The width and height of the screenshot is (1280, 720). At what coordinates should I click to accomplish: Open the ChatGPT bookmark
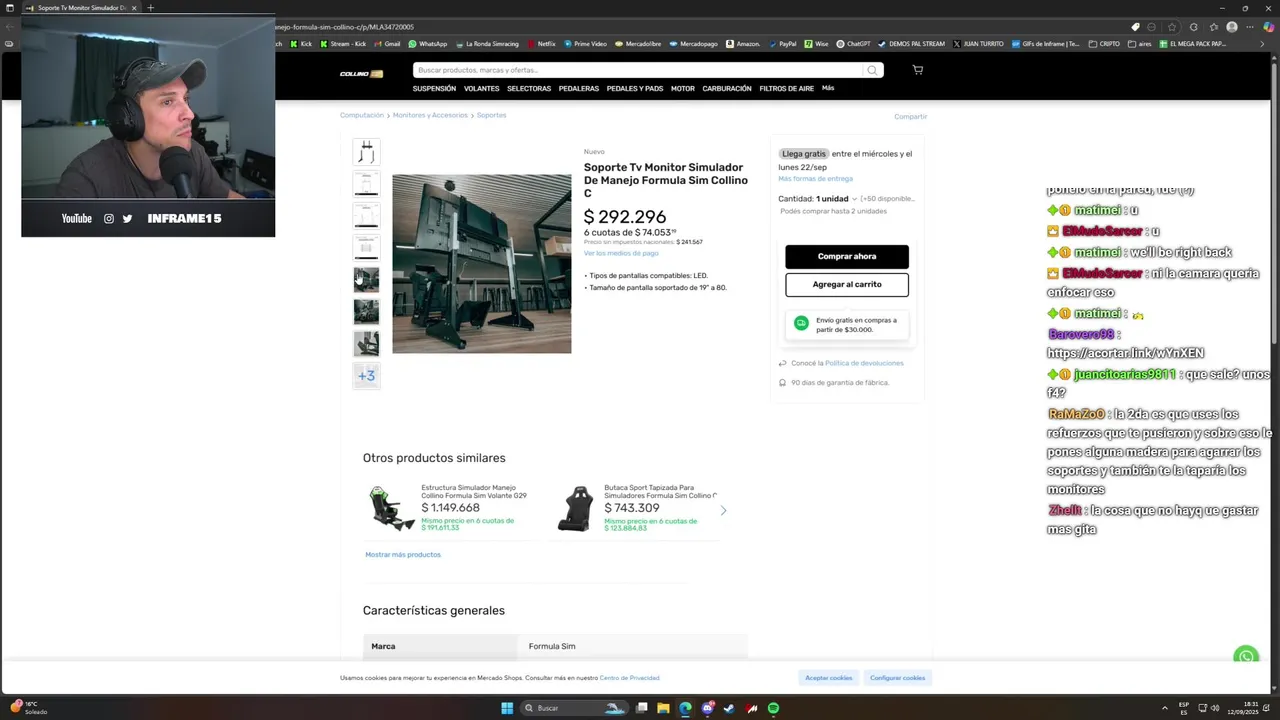tap(853, 44)
